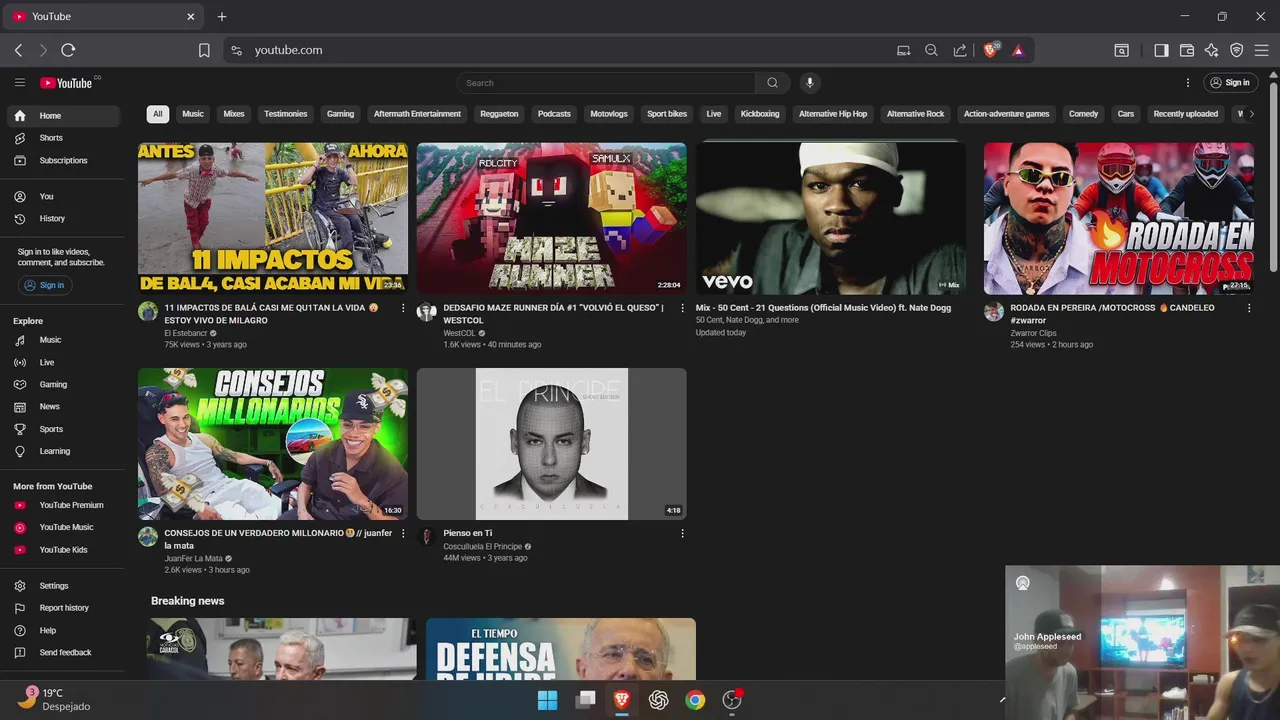Explore Live in the sidebar
Viewport: 1280px width, 720px height.
pos(62,362)
